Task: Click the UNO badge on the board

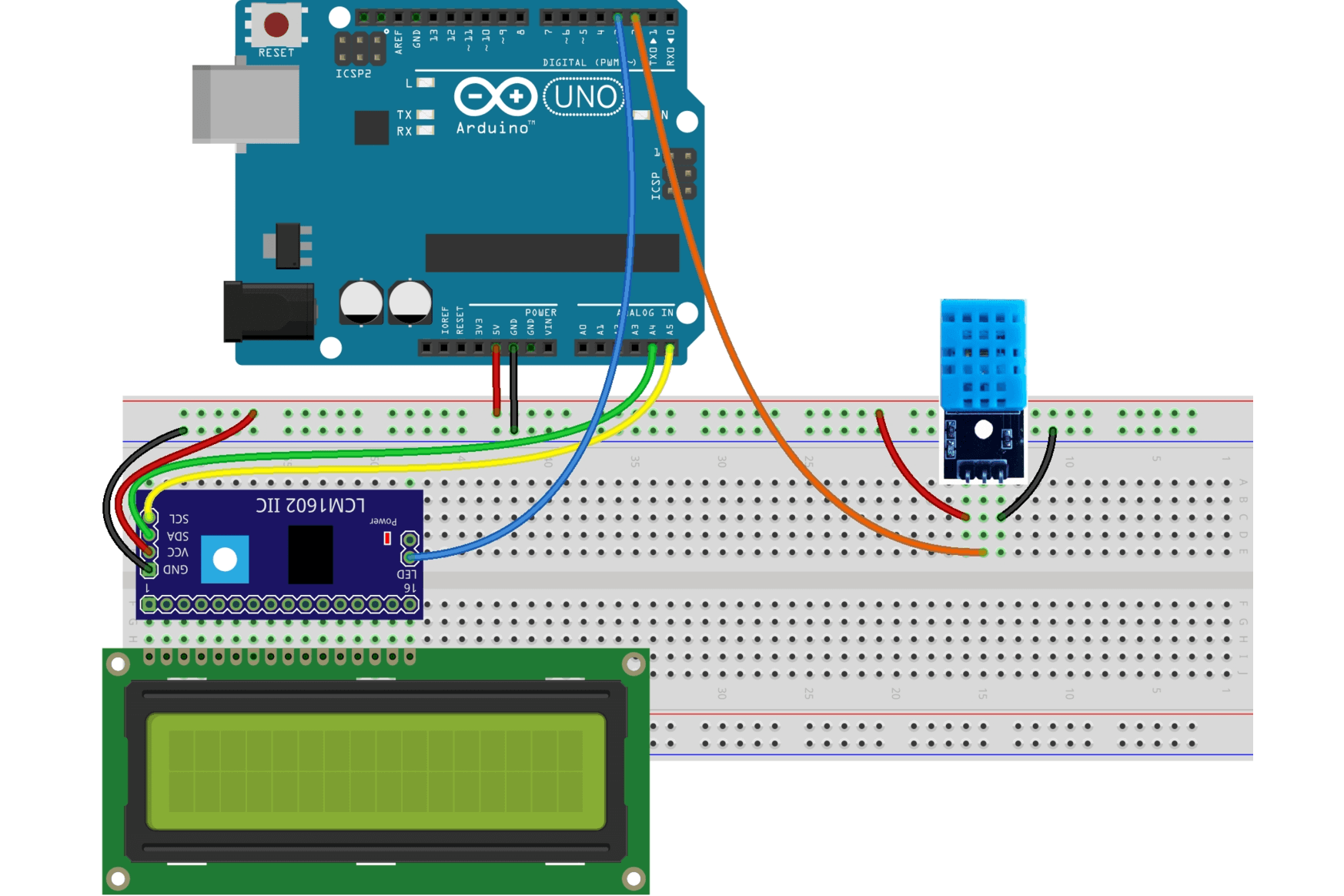Action: point(584,97)
